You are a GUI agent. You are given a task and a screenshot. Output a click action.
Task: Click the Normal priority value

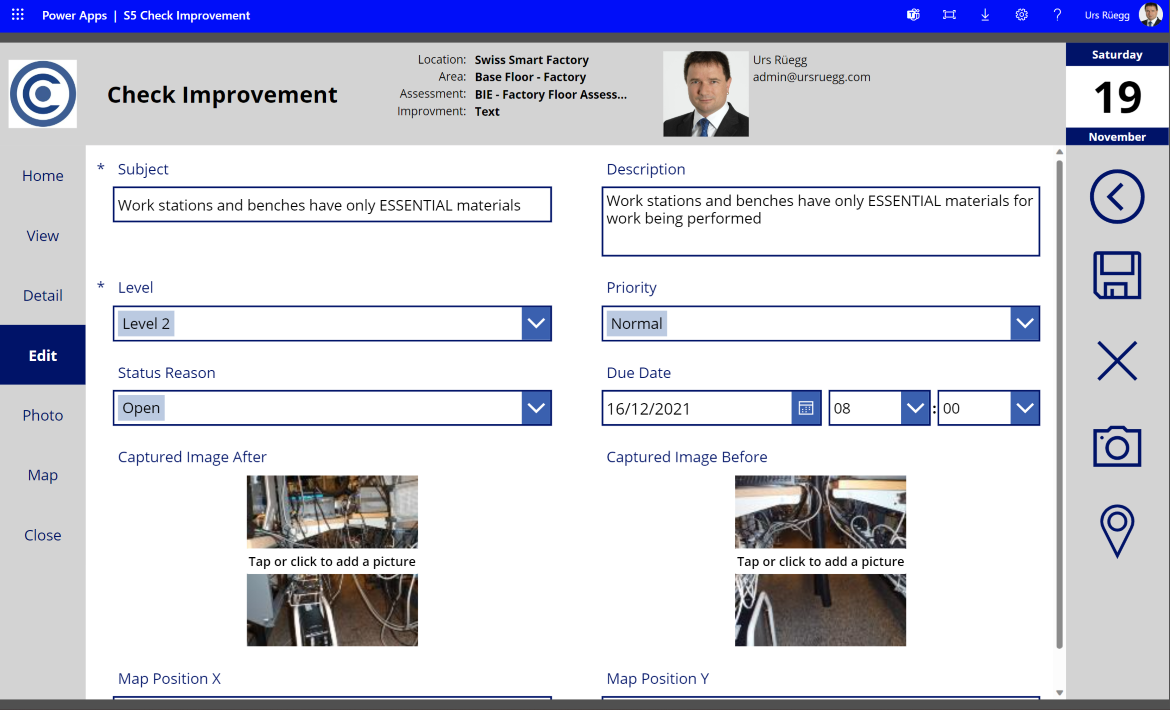tap(636, 324)
